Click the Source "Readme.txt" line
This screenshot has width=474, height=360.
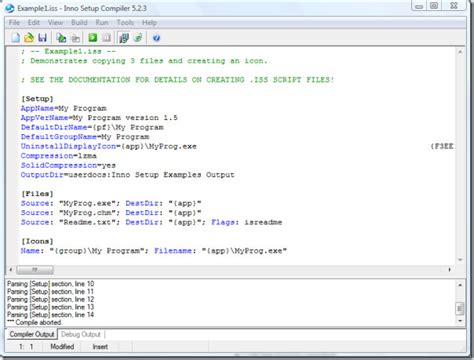[151, 222]
